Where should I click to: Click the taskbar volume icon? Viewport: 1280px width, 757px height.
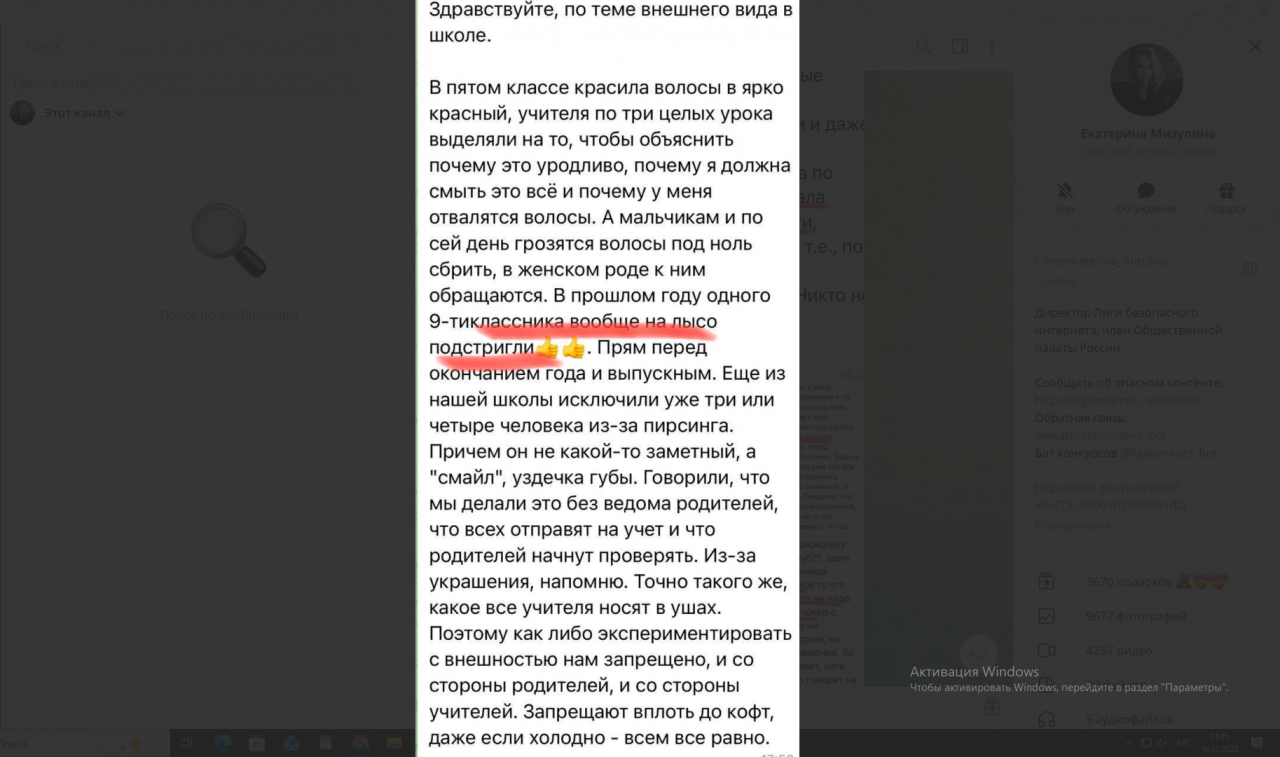coord(1163,743)
